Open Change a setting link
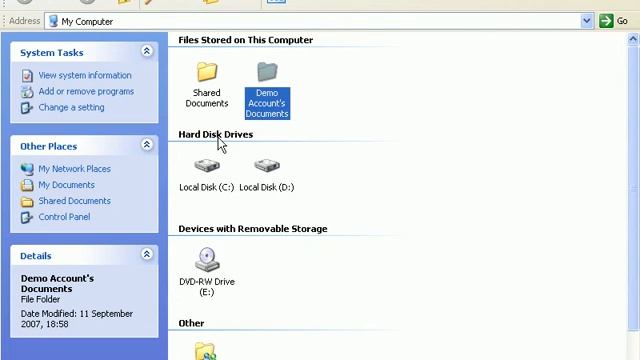640x360 pixels. point(71,107)
